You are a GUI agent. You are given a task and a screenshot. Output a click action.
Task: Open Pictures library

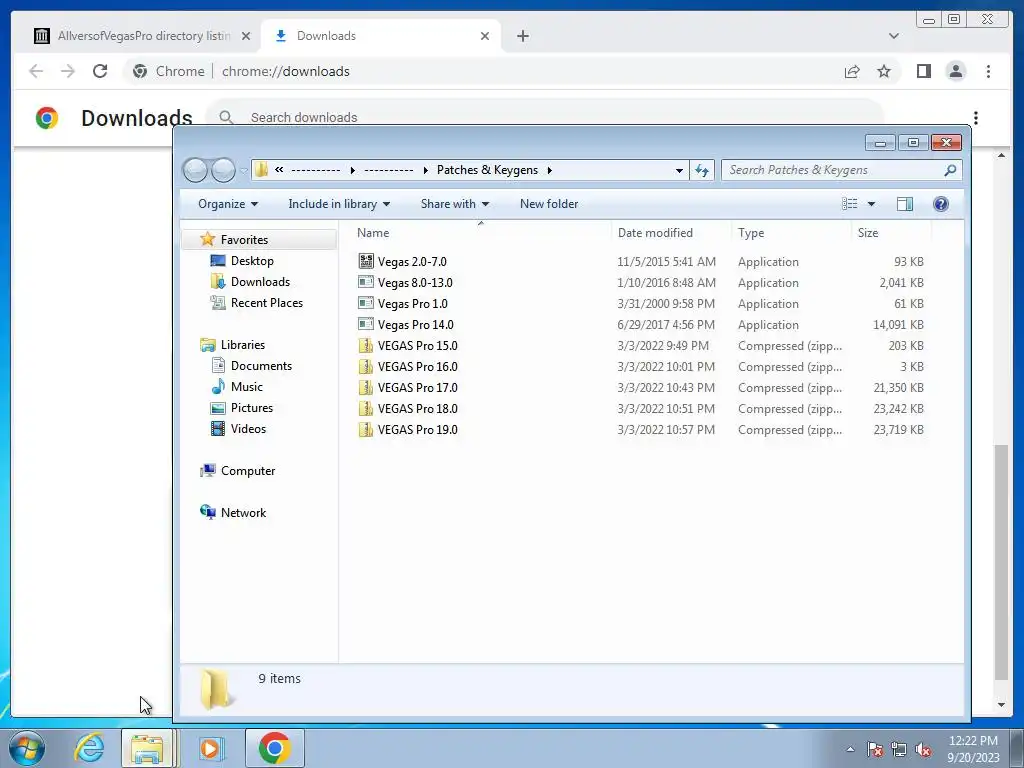pos(251,408)
